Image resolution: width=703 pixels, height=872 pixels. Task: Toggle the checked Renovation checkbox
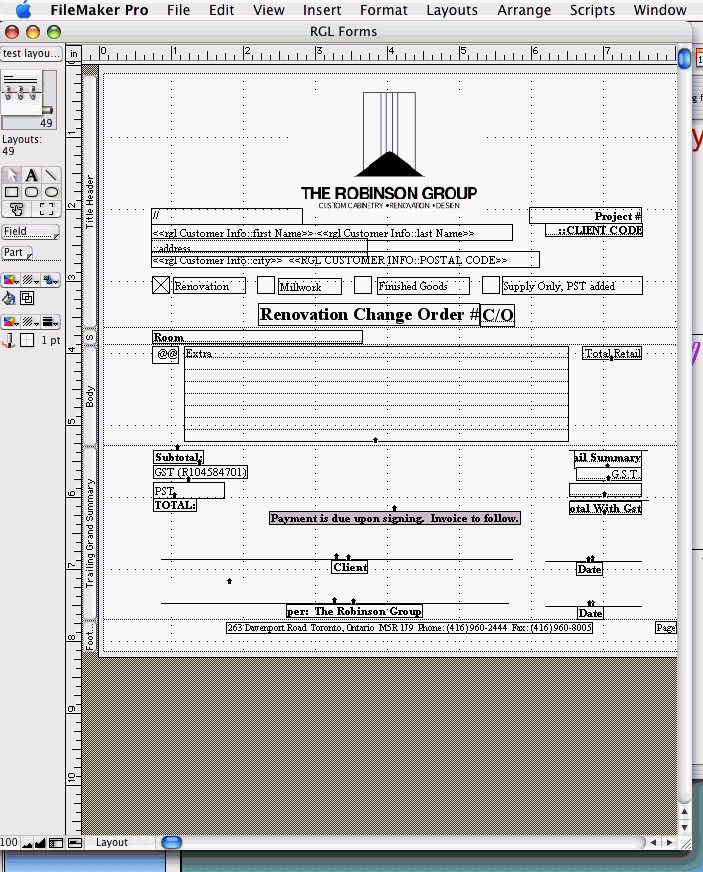pyautogui.click(x=161, y=285)
